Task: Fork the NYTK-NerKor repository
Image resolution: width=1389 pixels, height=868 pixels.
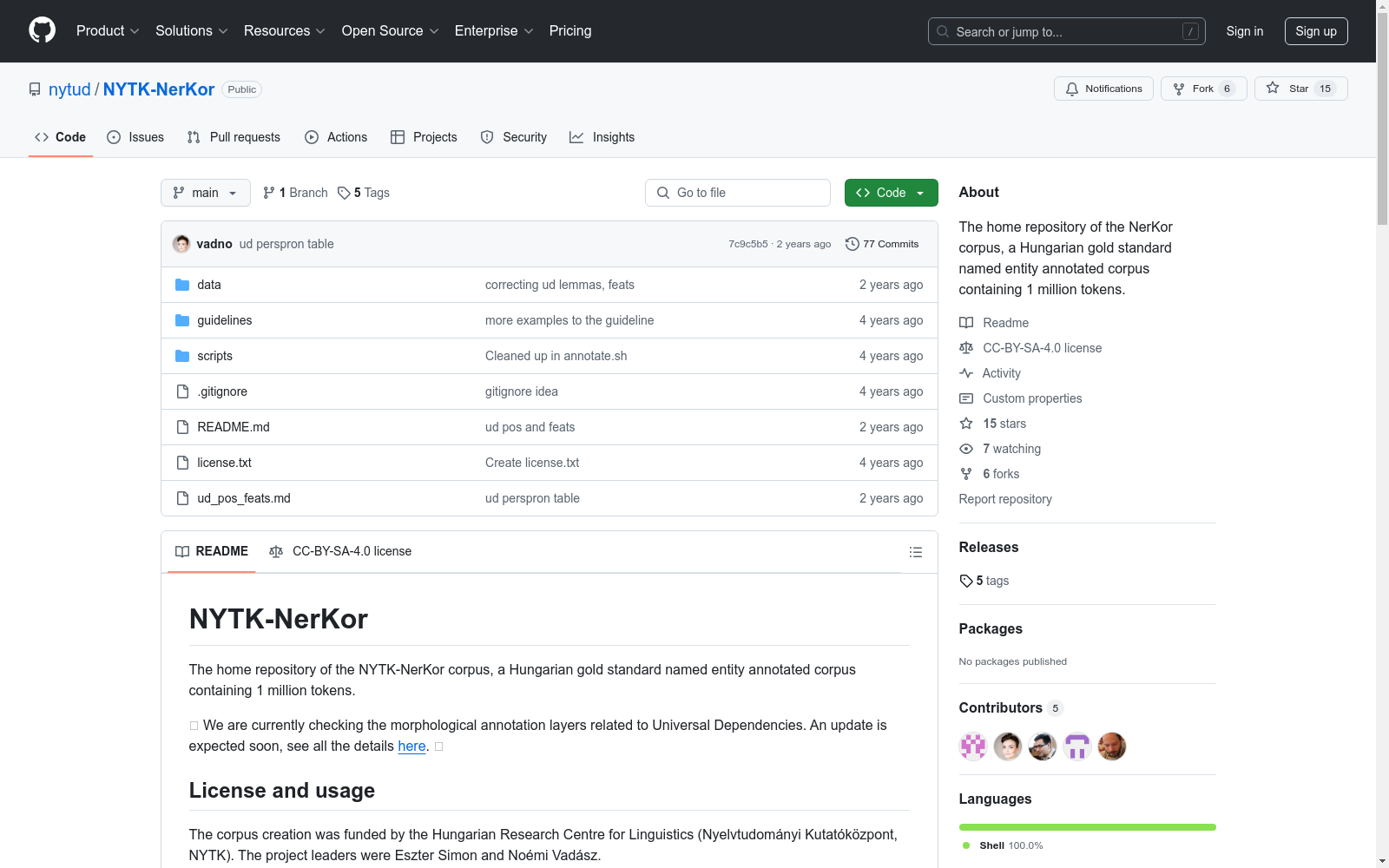Action: (x=1203, y=89)
